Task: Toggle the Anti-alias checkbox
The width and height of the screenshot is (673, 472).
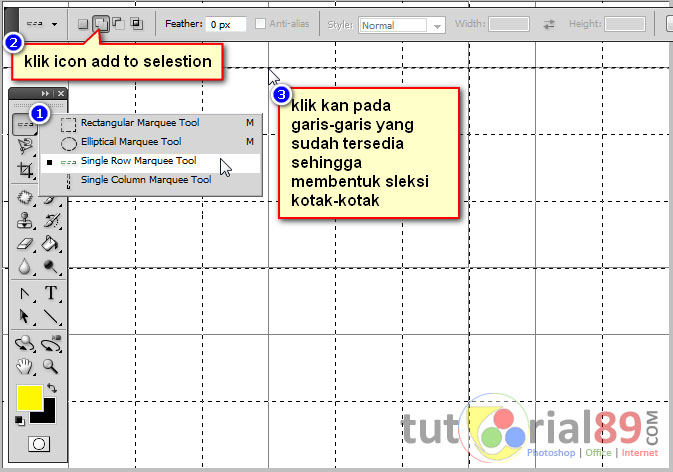Action: coord(260,24)
